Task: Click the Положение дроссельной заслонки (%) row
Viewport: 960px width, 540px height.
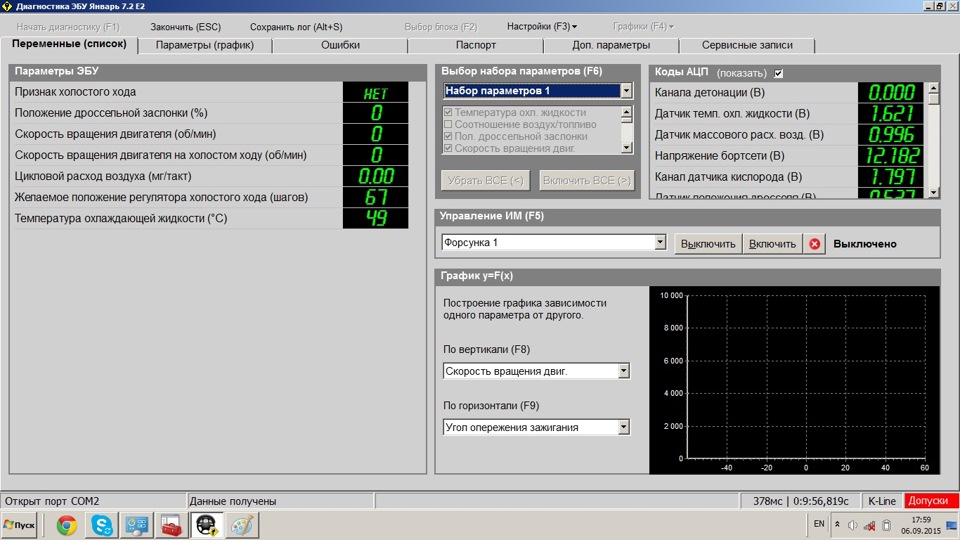Action: pyautogui.click(x=211, y=113)
